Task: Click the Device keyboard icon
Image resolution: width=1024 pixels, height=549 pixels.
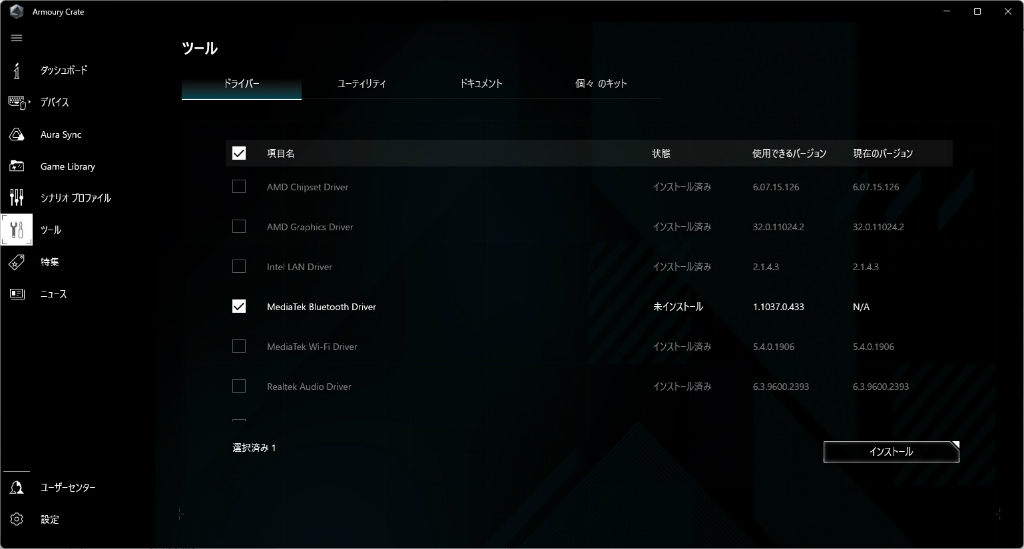Action: (x=18, y=102)
